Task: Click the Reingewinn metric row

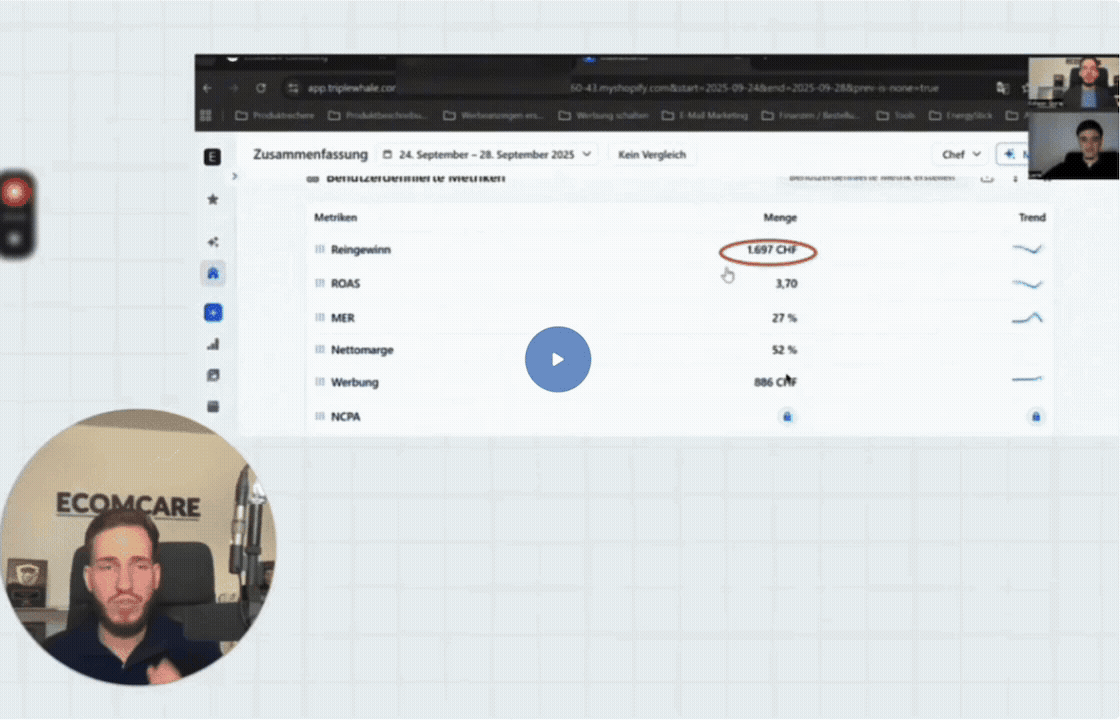Action: (x=361, y=250)
